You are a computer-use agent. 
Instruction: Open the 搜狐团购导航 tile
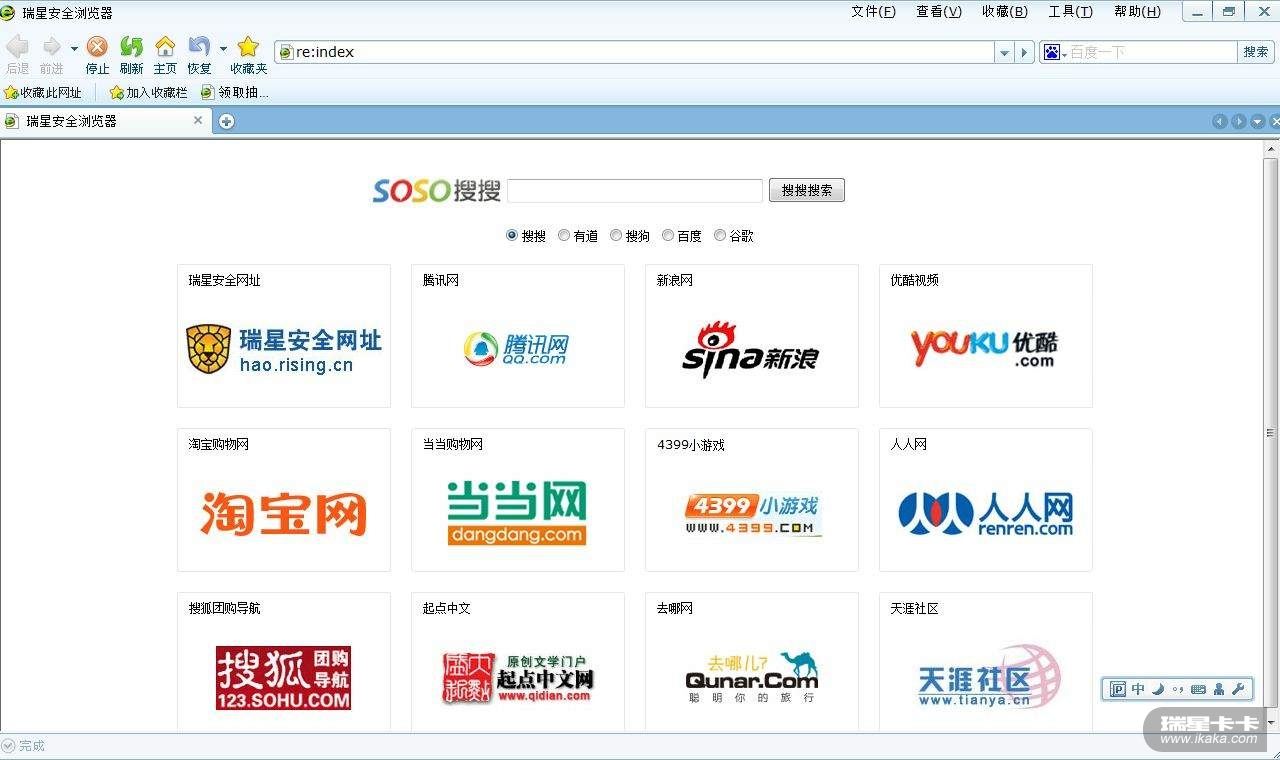tap(284, 662)
